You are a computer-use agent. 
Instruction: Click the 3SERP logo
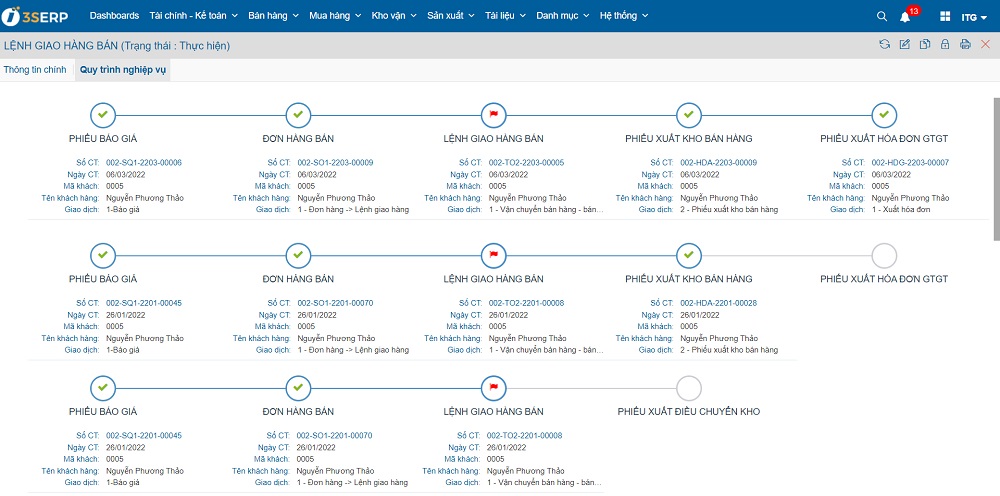[x=42, y=16]
